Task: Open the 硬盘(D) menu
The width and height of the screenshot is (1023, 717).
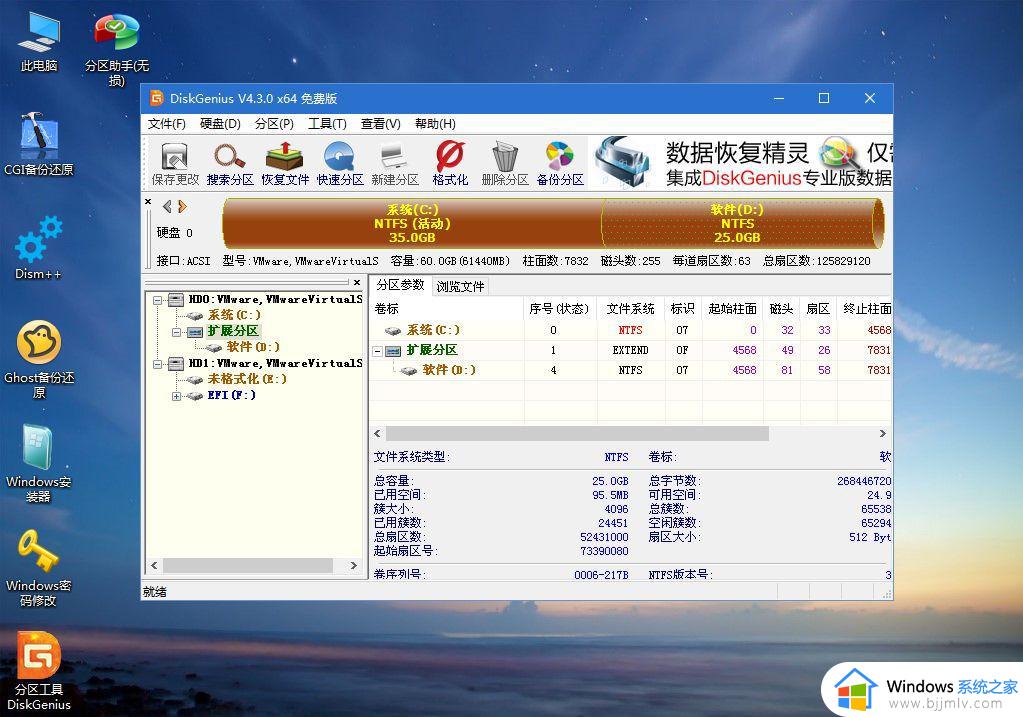Action: (x=220, y=124)
